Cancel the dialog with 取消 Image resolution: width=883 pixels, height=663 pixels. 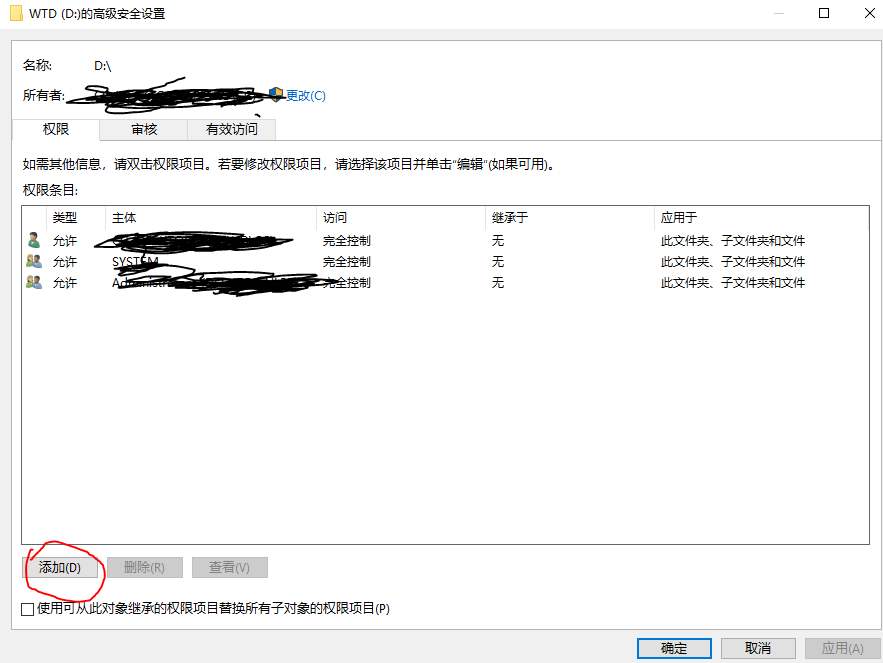pyautogui.click(x=758, y=648)
